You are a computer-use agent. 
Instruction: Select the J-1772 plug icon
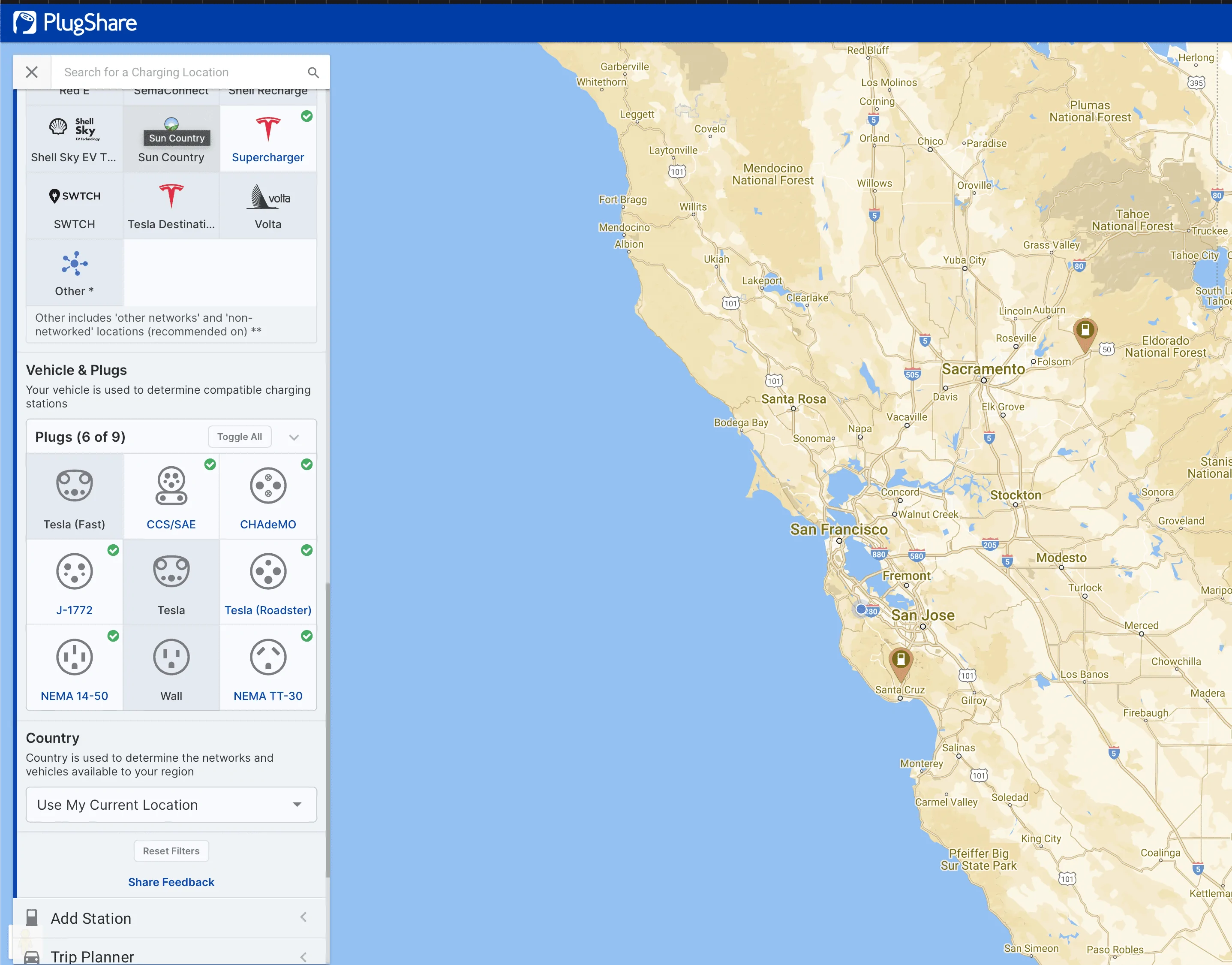[x=75, y=571]
